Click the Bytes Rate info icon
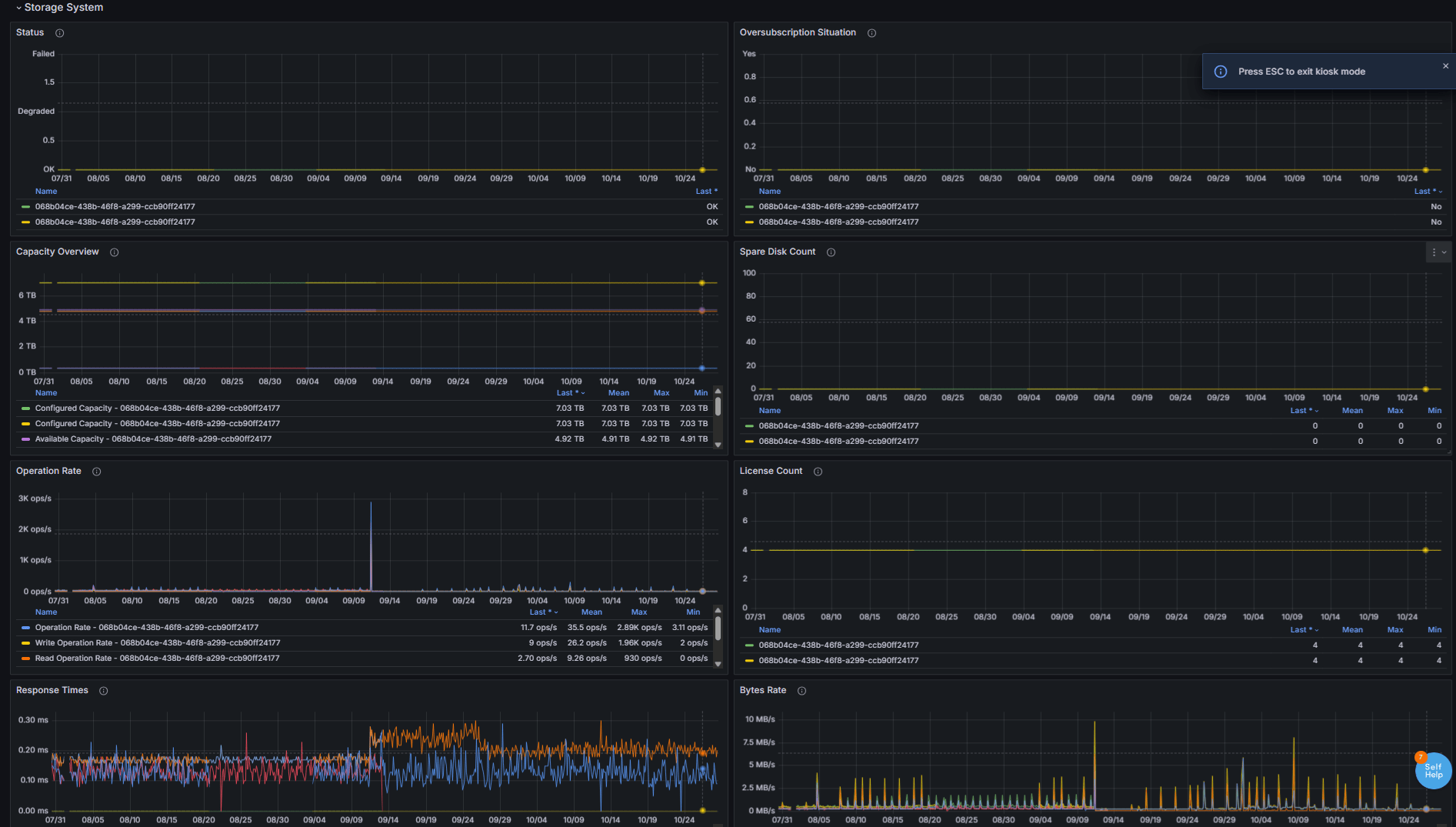 801,691
